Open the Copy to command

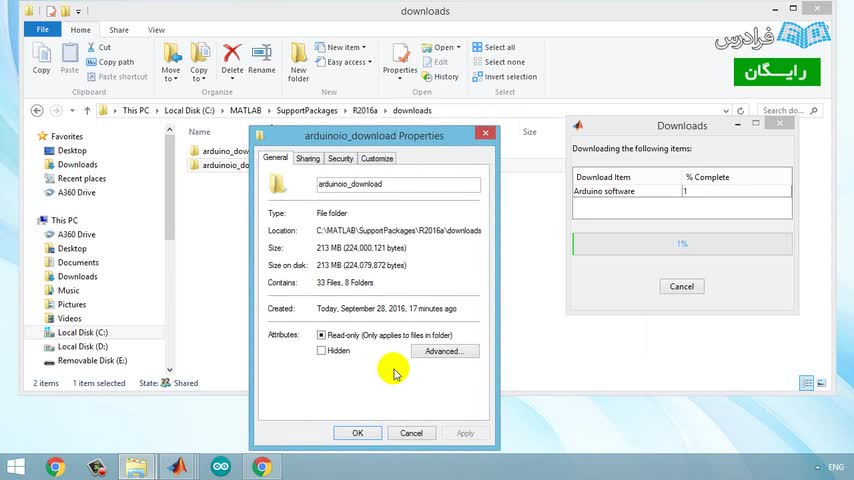click(x=199, y=62)
